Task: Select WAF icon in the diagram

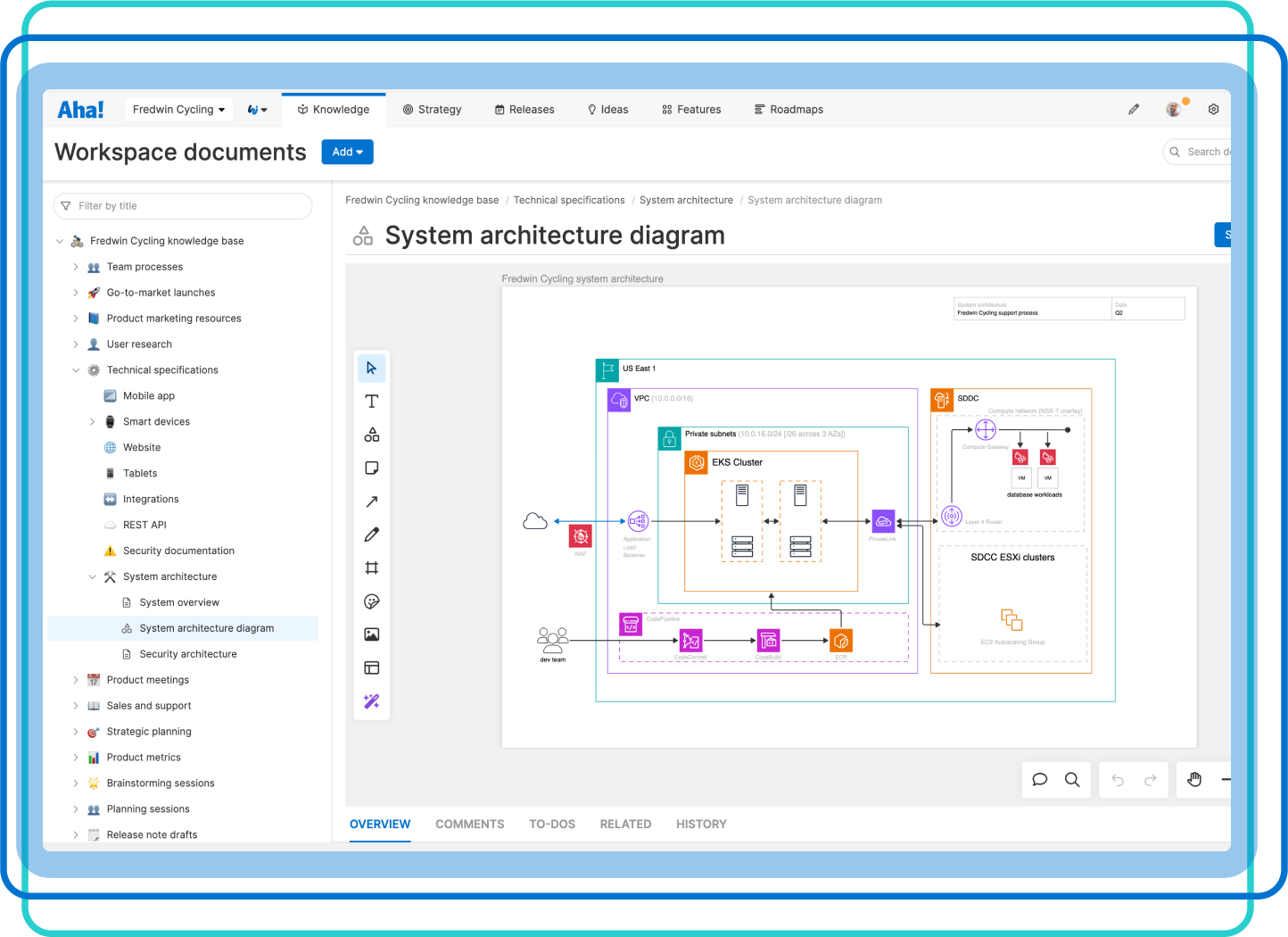Action: coord(581,536)
